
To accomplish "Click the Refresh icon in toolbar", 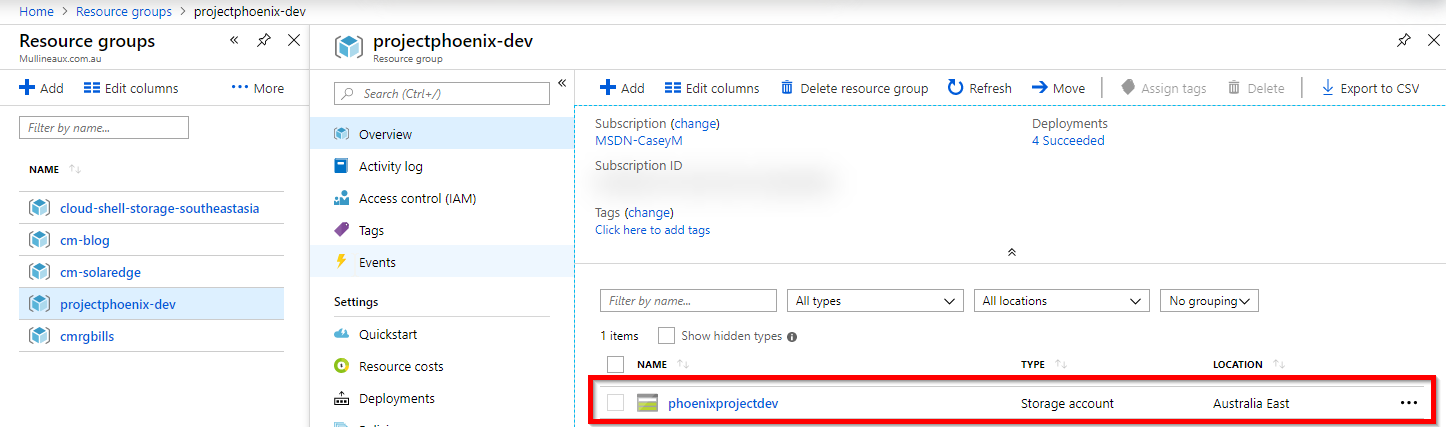I will click(x=956, y=88).
